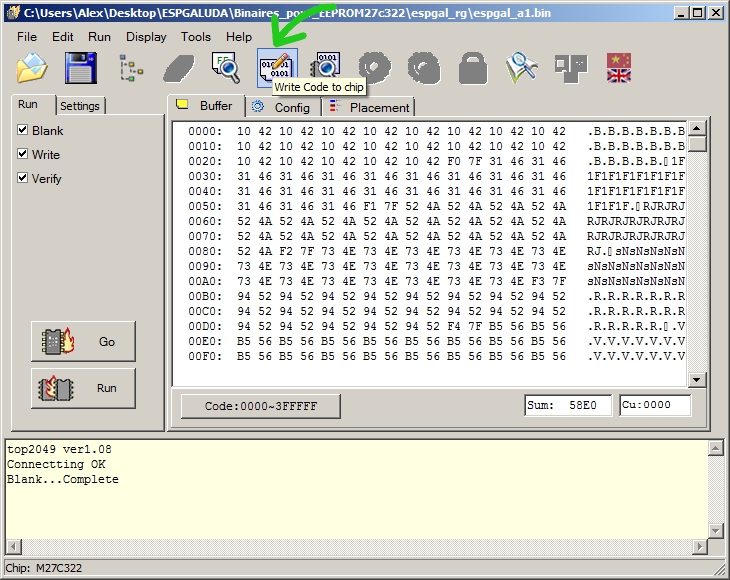Open the Tools menu

[196, 36]
